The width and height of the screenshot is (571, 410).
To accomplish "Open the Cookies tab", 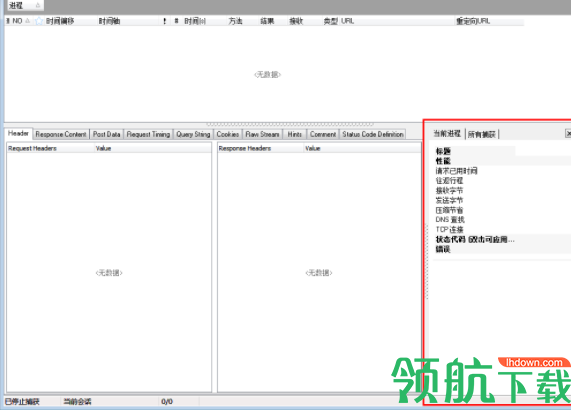I will (228, 134).
